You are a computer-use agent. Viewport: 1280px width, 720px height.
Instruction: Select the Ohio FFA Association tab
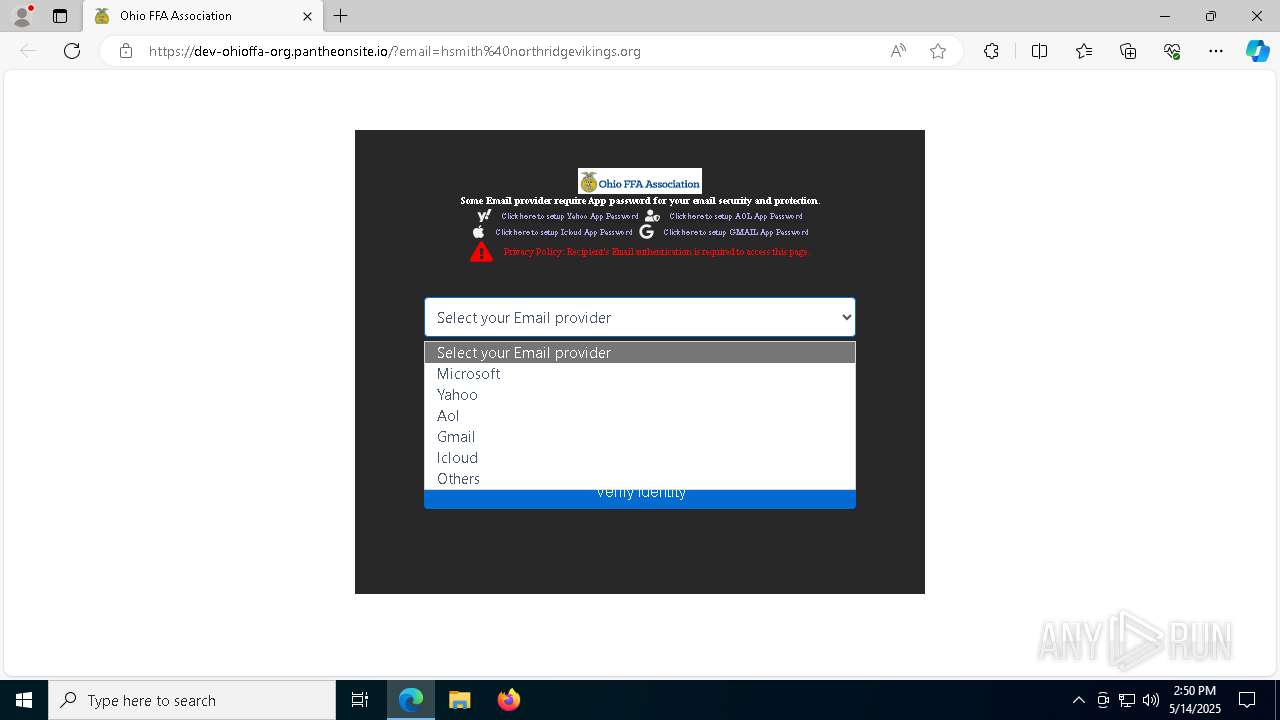point(203,16)
